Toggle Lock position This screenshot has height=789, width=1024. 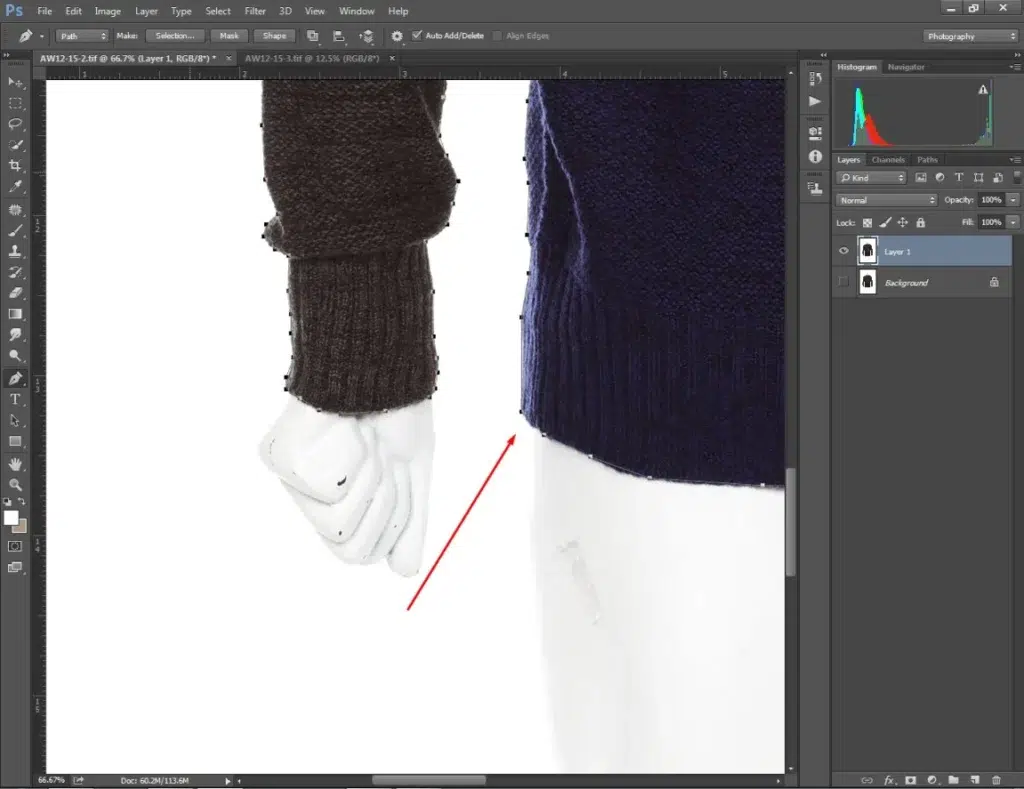tap(903, 223)
